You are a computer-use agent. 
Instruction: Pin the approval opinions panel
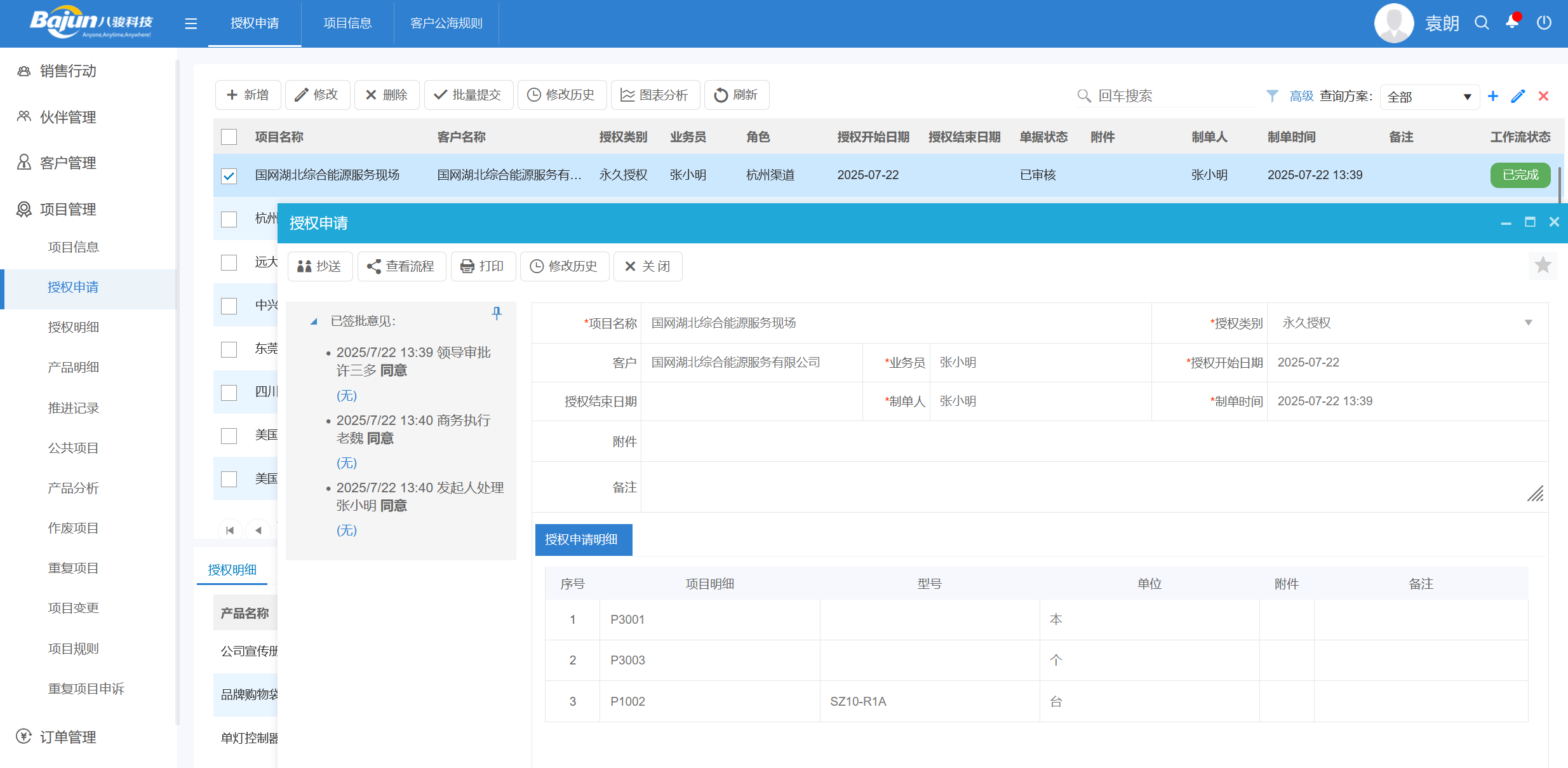(x=497, y=313)
